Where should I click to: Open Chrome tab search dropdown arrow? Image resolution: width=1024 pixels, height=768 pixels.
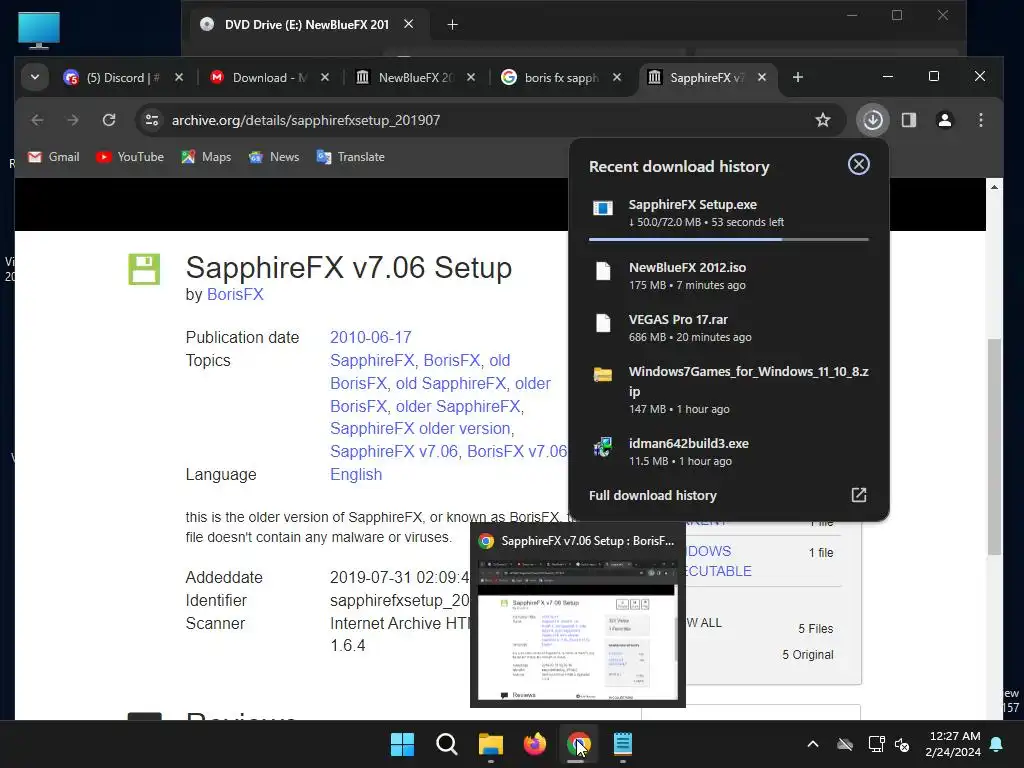pos(35,77)
